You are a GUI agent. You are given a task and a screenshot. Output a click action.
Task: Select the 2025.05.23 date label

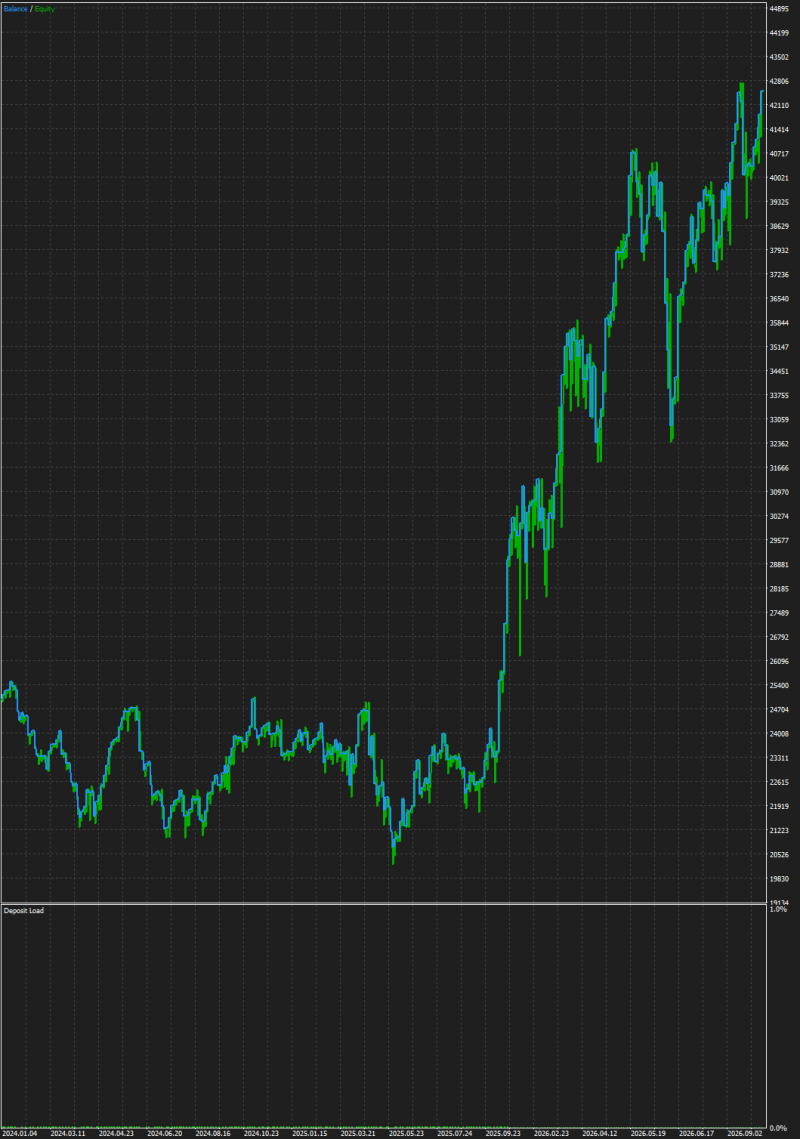pyautogui.click(x=406, y=1133)
